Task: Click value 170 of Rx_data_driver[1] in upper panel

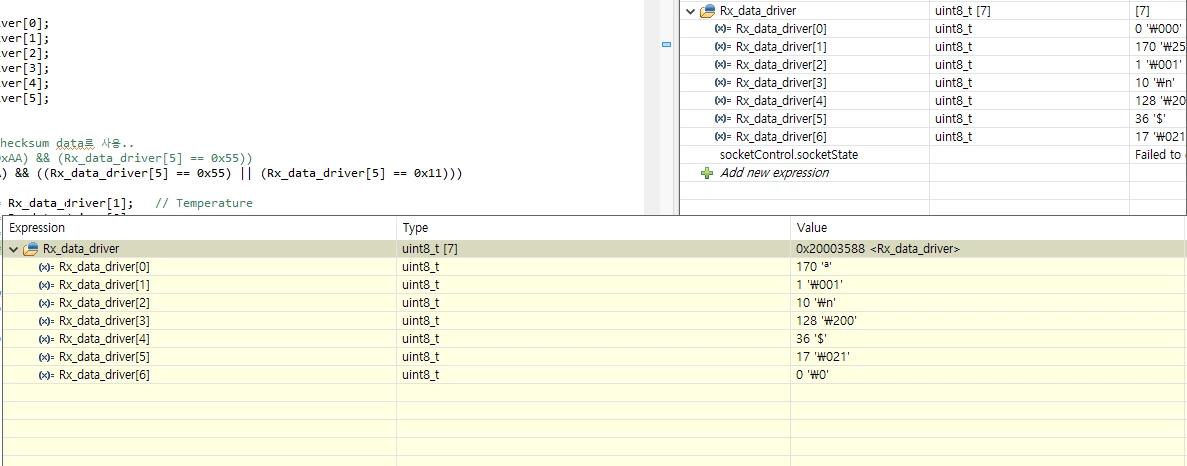Action: click(1160, 47)
